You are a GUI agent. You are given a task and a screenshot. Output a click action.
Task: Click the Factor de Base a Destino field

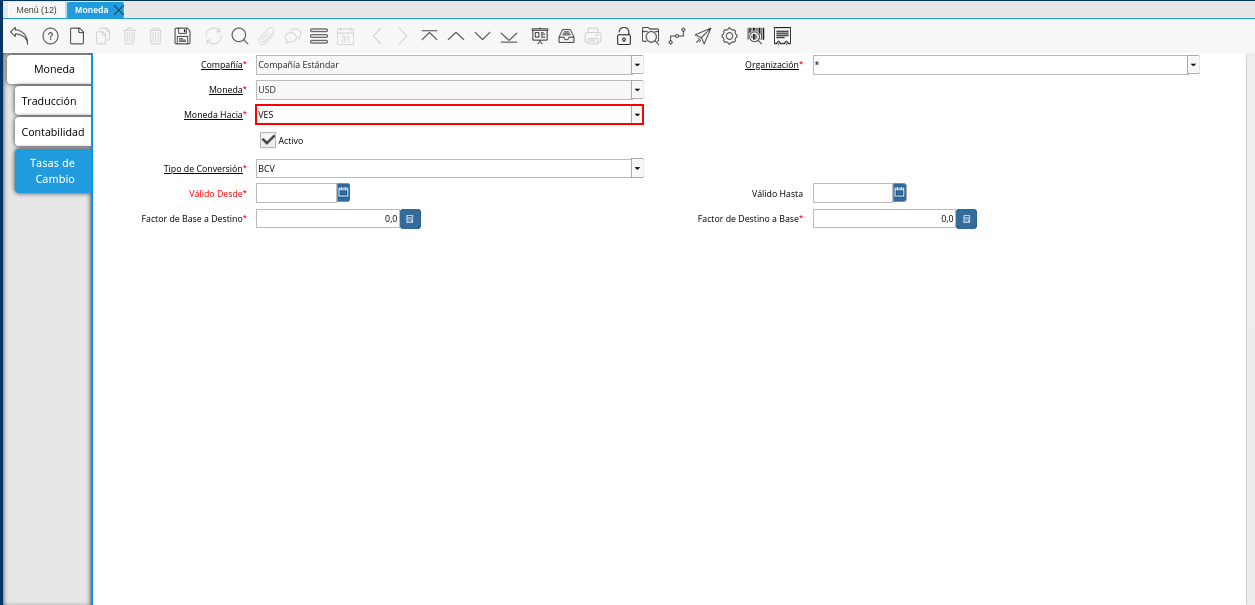328,218
